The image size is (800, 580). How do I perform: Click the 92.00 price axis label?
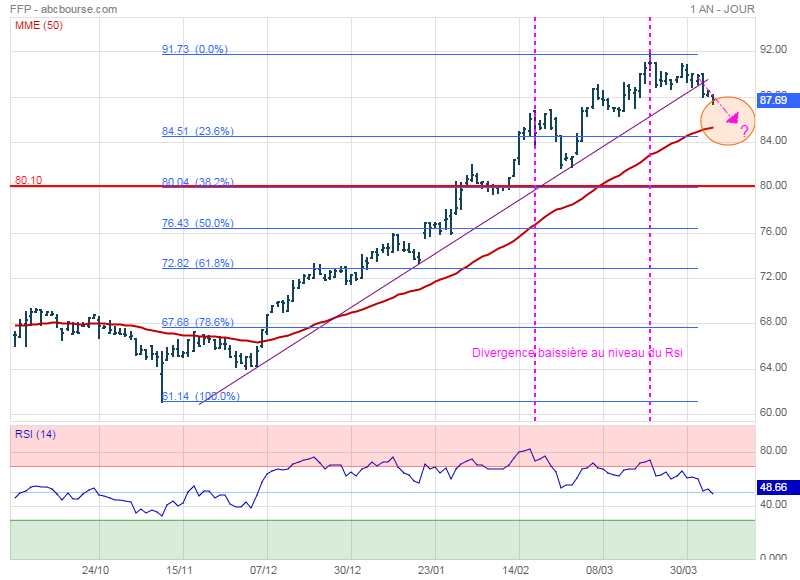773,49
